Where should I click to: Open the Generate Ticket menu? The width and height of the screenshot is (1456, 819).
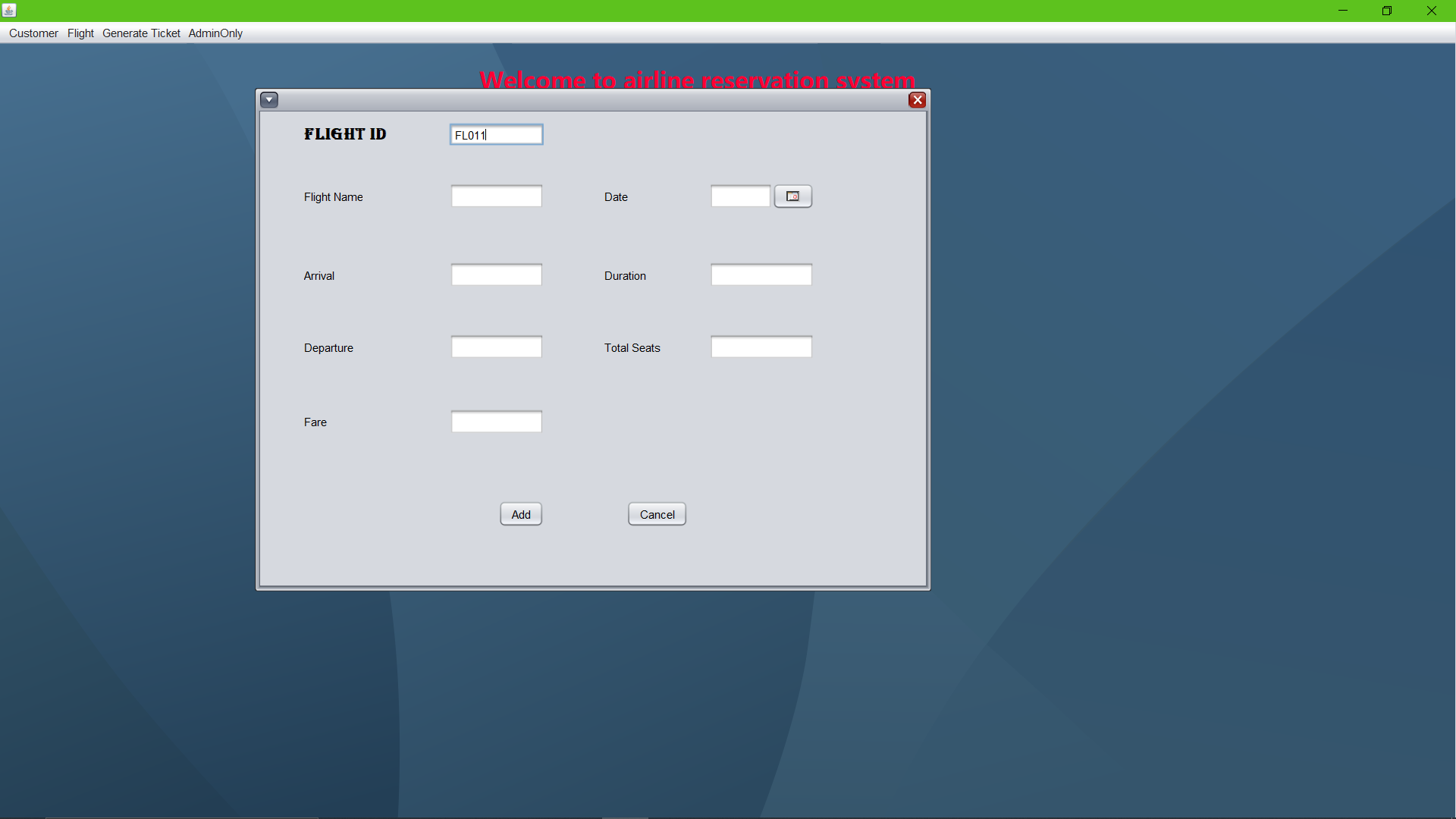pyautogui.click(x=141, y=33)
